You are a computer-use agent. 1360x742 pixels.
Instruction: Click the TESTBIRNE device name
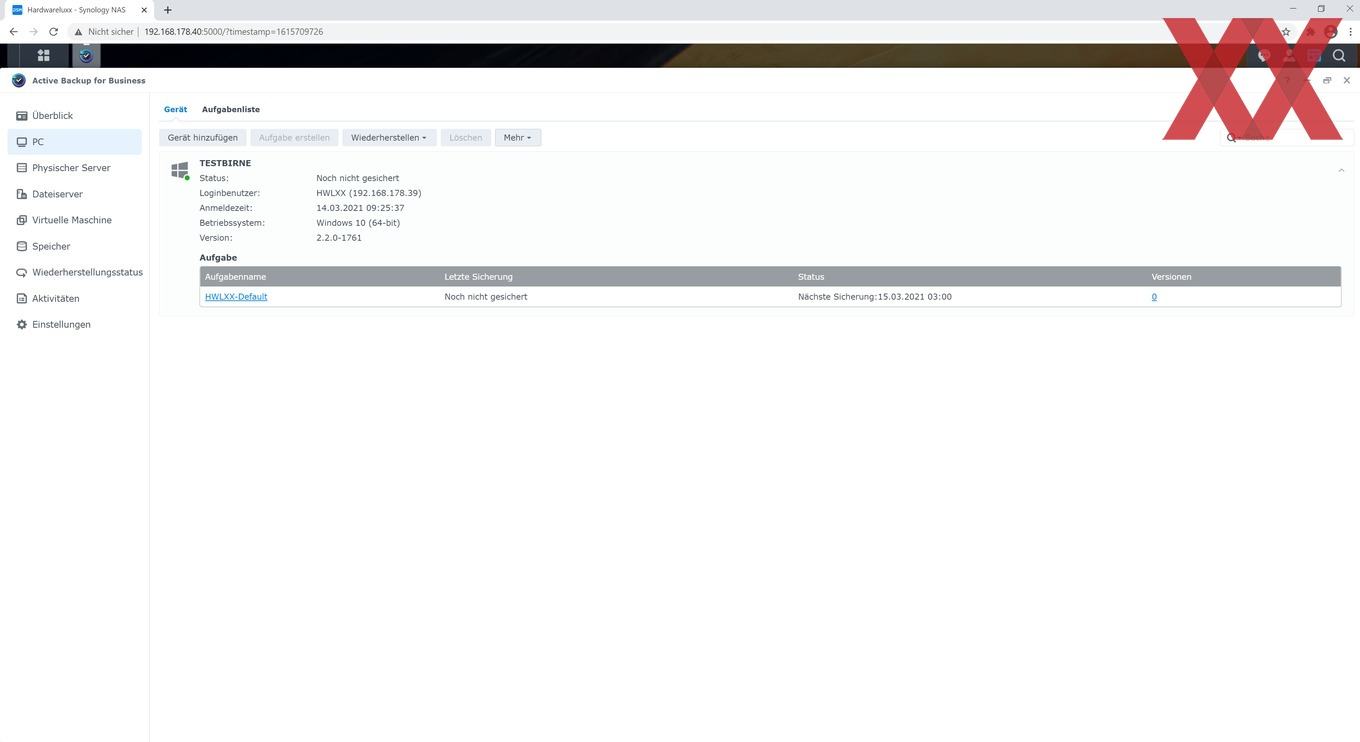click(225, 163)
